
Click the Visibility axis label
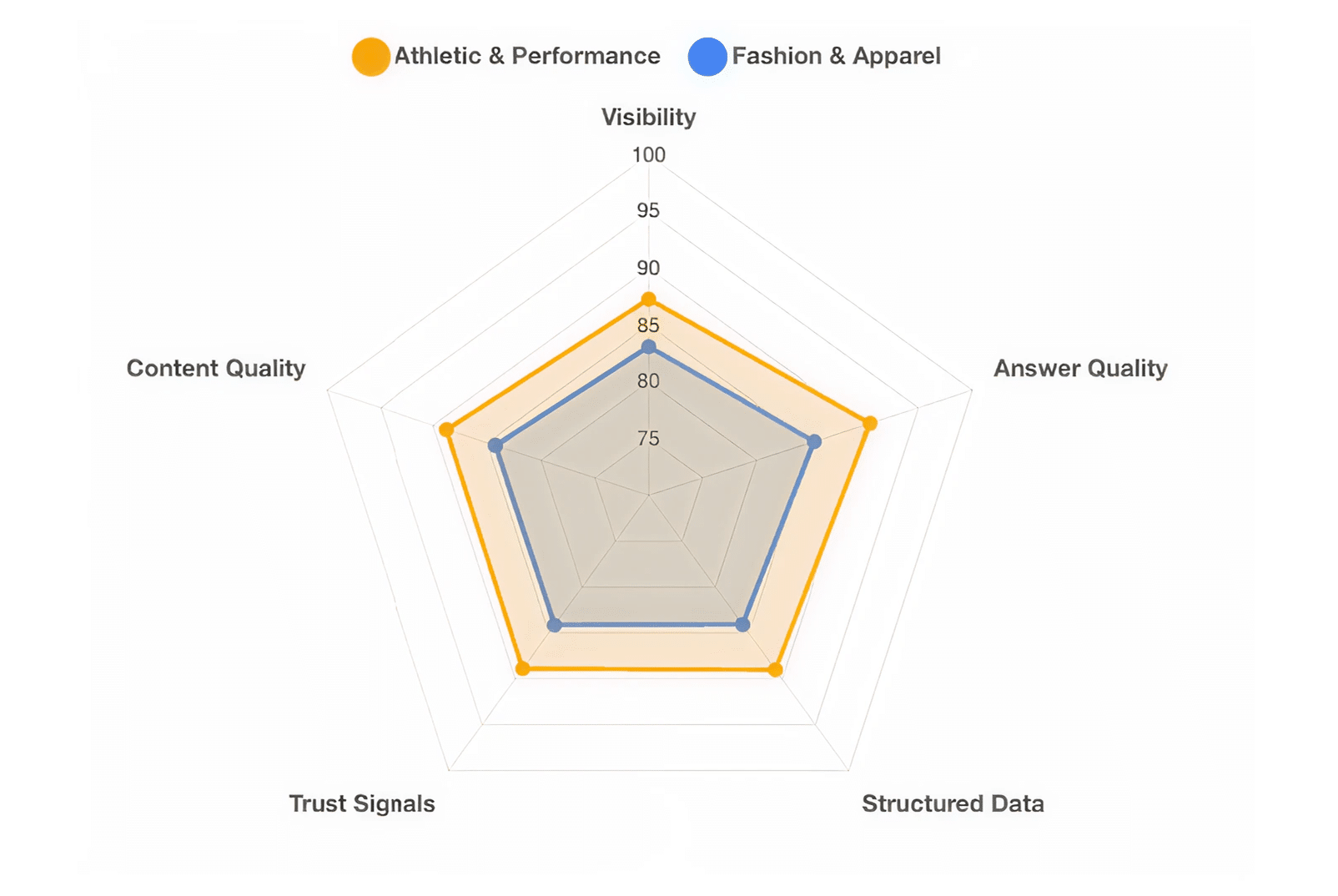click(x=648, y=117)
